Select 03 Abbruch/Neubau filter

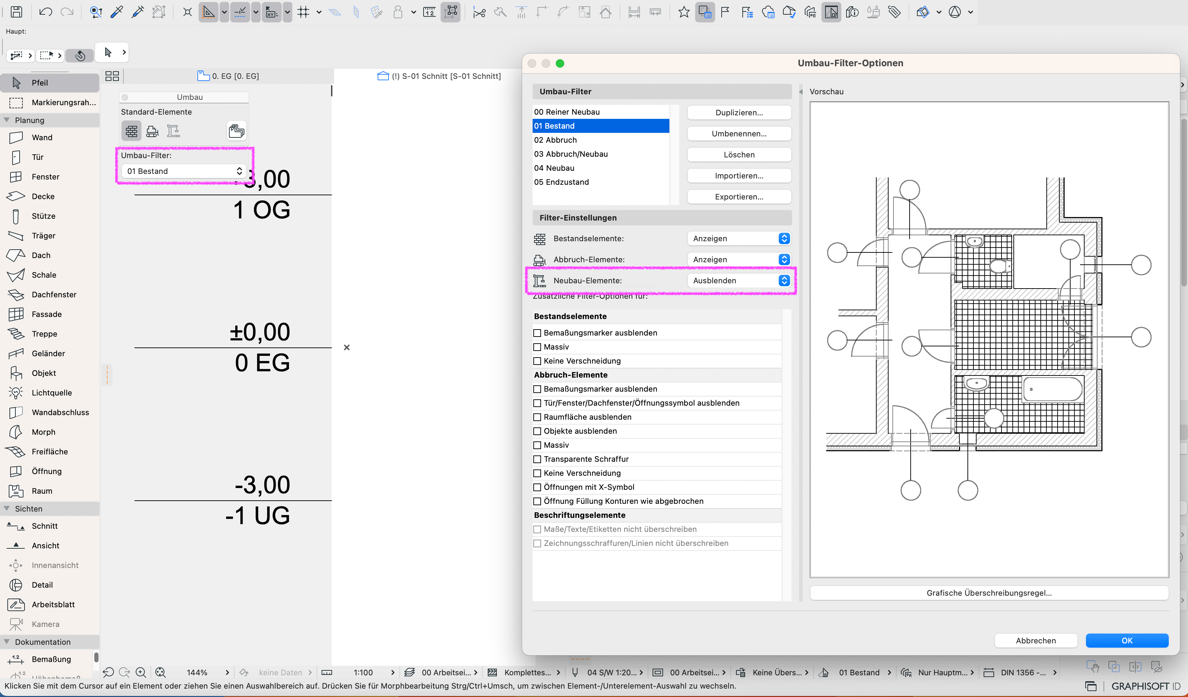pyautogui.click(x=601, y=154)
